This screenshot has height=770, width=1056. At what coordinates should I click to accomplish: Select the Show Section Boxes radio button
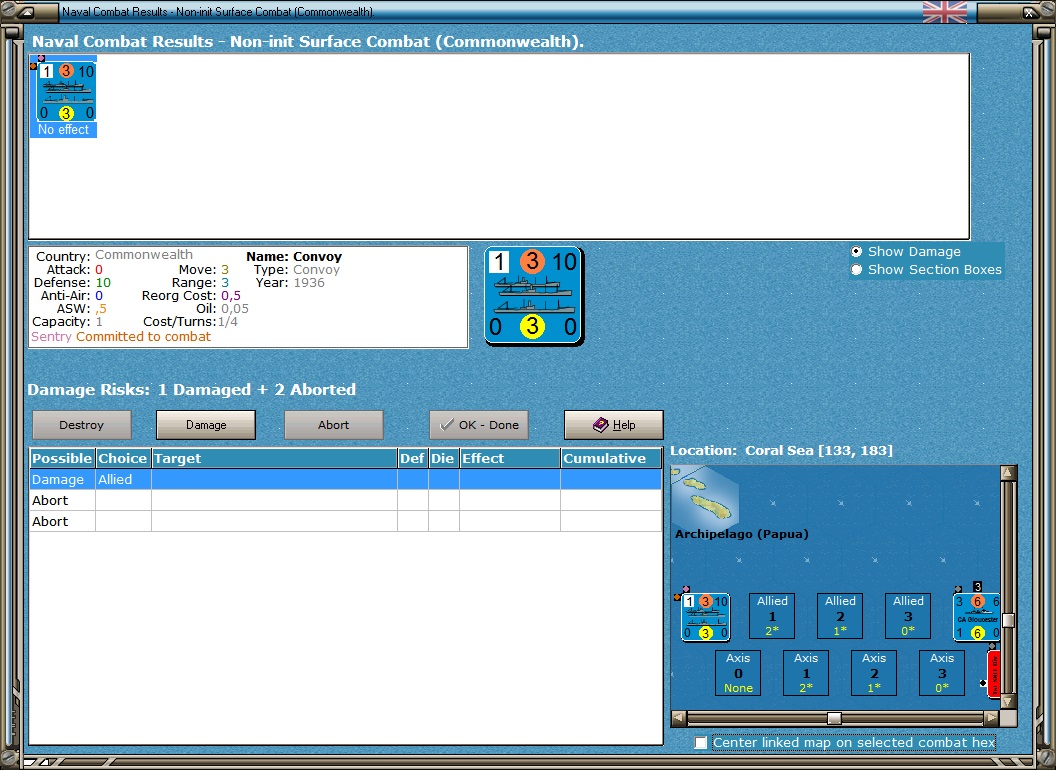(856, 269)
